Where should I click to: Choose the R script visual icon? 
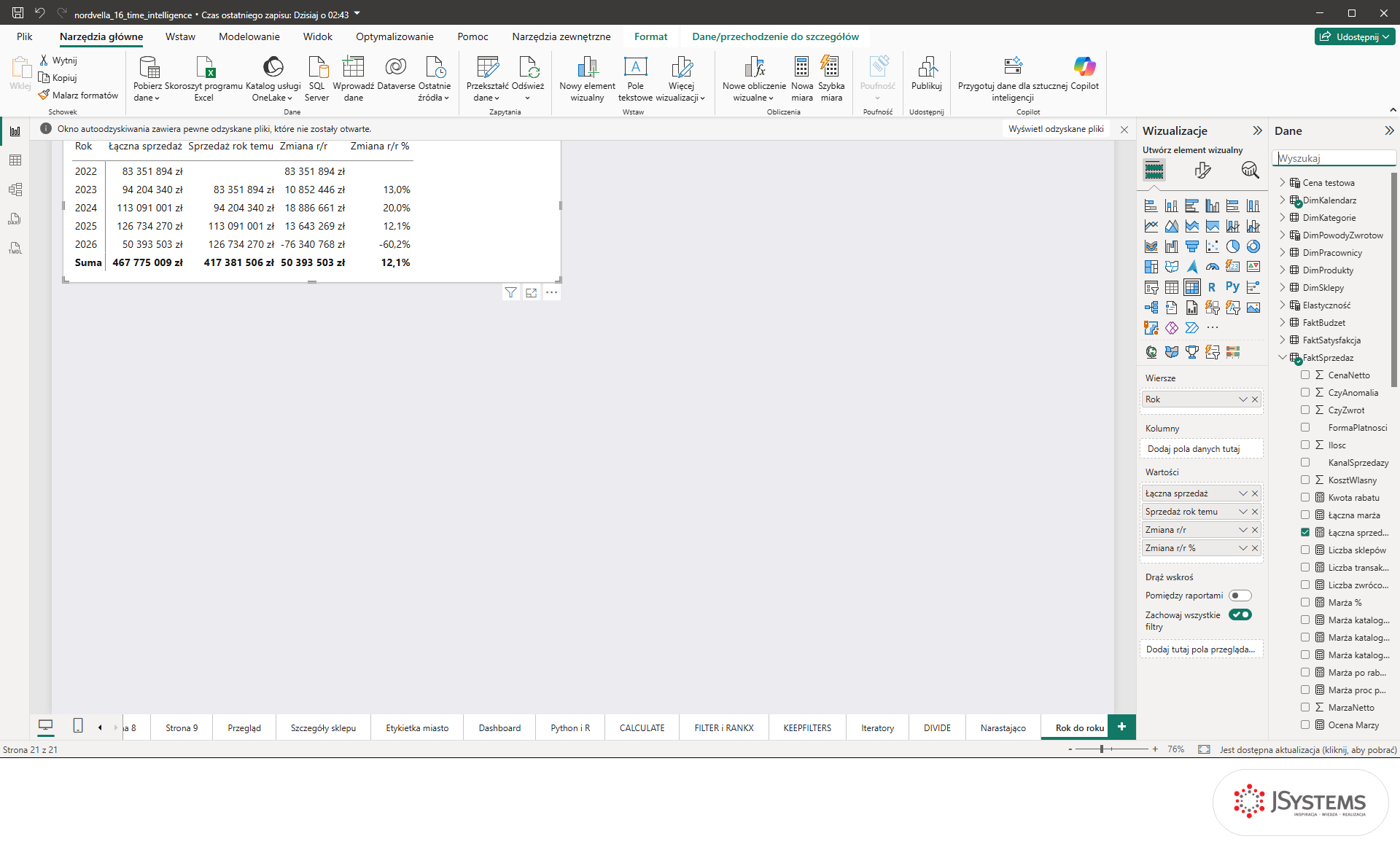pyautogui.click(x=1212, y=287)
